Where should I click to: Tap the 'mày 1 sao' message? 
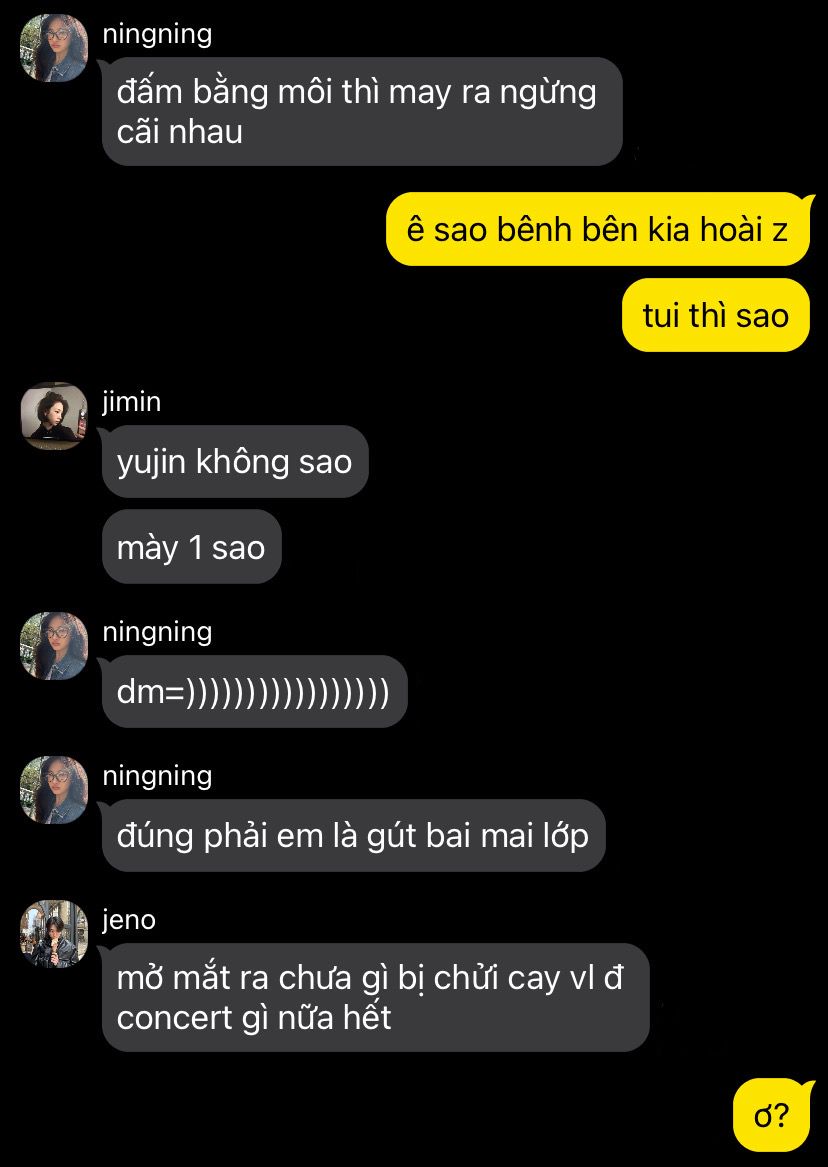(192, 547)
